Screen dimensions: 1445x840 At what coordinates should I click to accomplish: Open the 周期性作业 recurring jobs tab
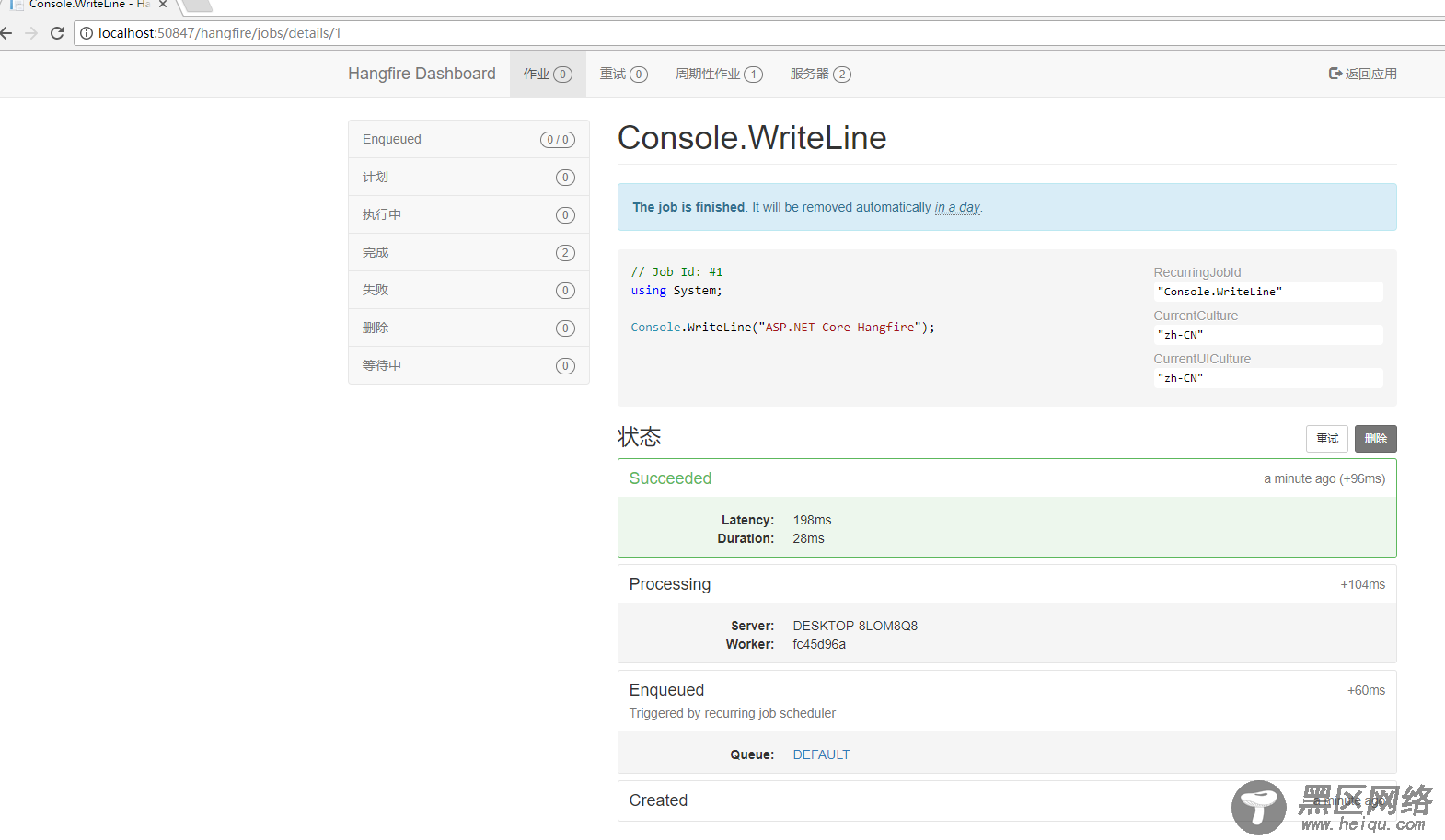click(719, 74)
